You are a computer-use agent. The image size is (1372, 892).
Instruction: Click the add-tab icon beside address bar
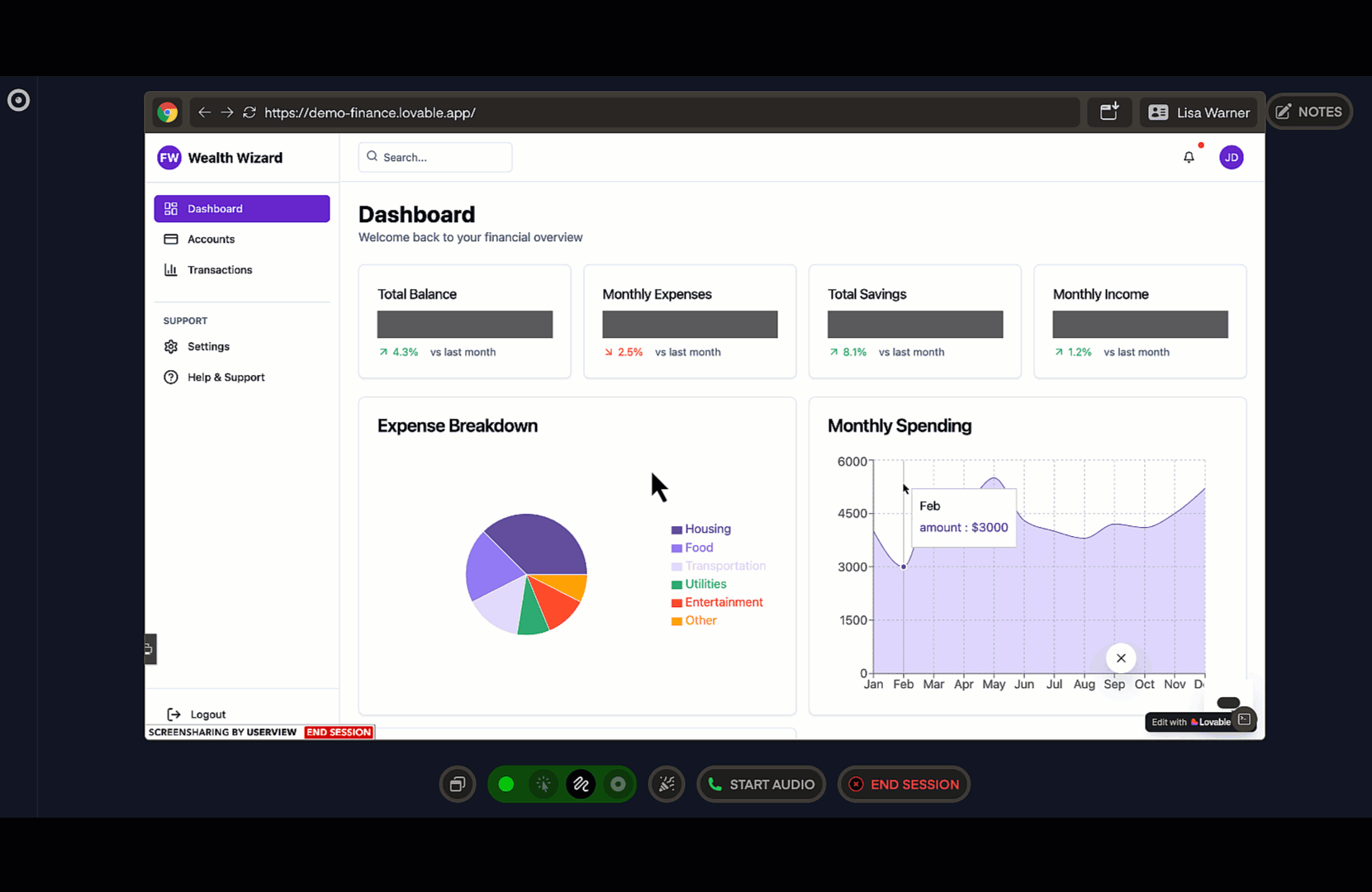[1109, 112]
